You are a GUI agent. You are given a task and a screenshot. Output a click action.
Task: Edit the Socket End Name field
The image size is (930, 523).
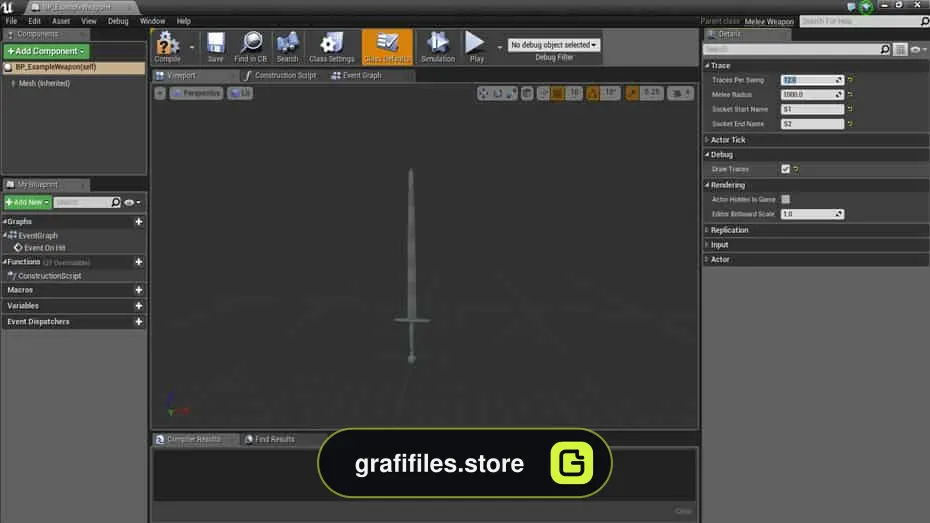(x=812, y=124)
